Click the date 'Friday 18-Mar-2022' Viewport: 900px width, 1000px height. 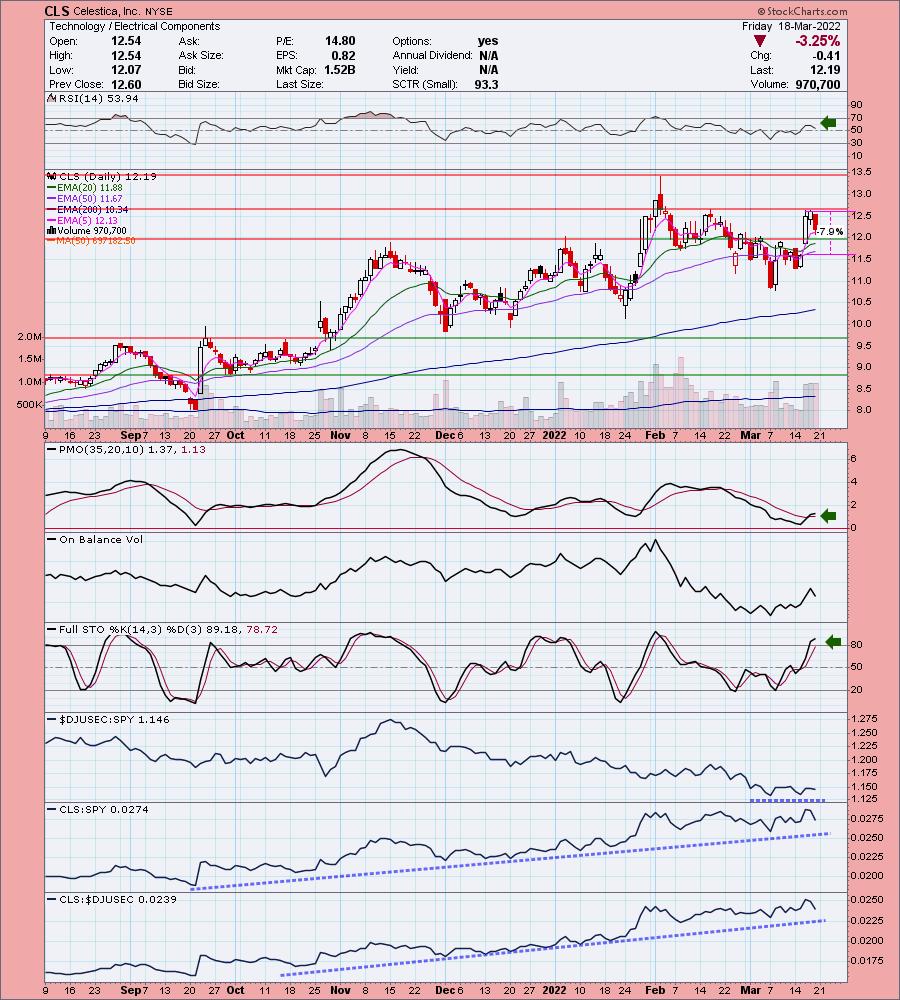tap(791, 26)
